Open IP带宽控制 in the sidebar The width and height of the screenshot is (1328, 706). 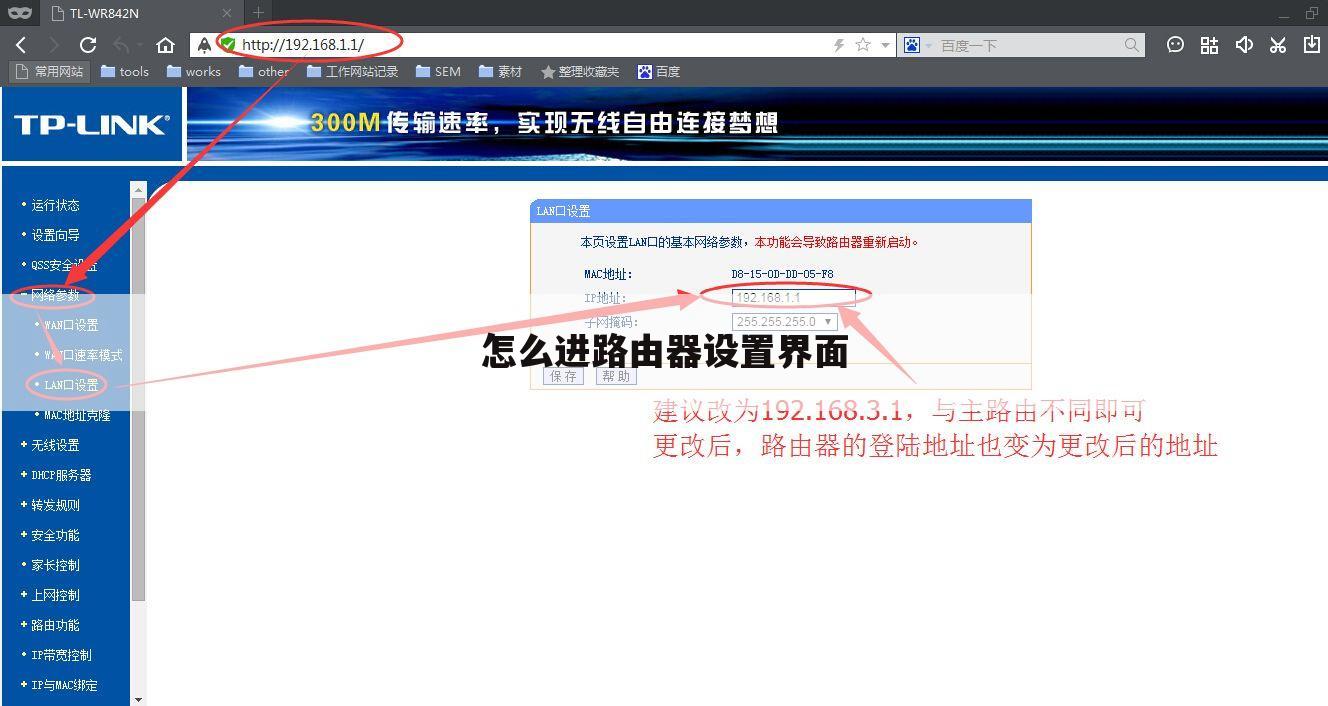pyautogui.click(x=61, y=655)
